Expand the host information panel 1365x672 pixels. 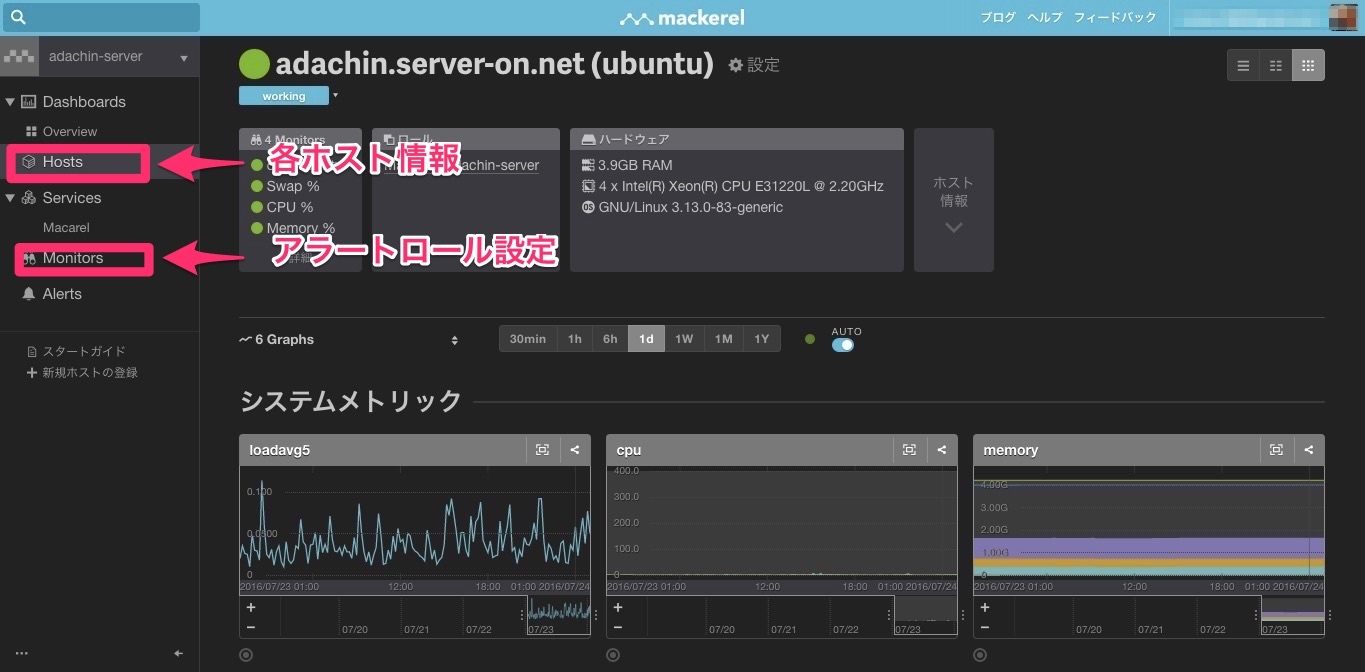[953, 200]
